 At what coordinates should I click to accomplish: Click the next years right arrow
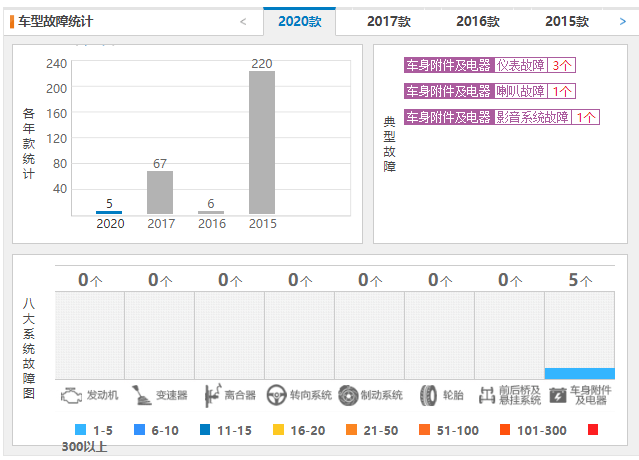[x=622, y=22]
